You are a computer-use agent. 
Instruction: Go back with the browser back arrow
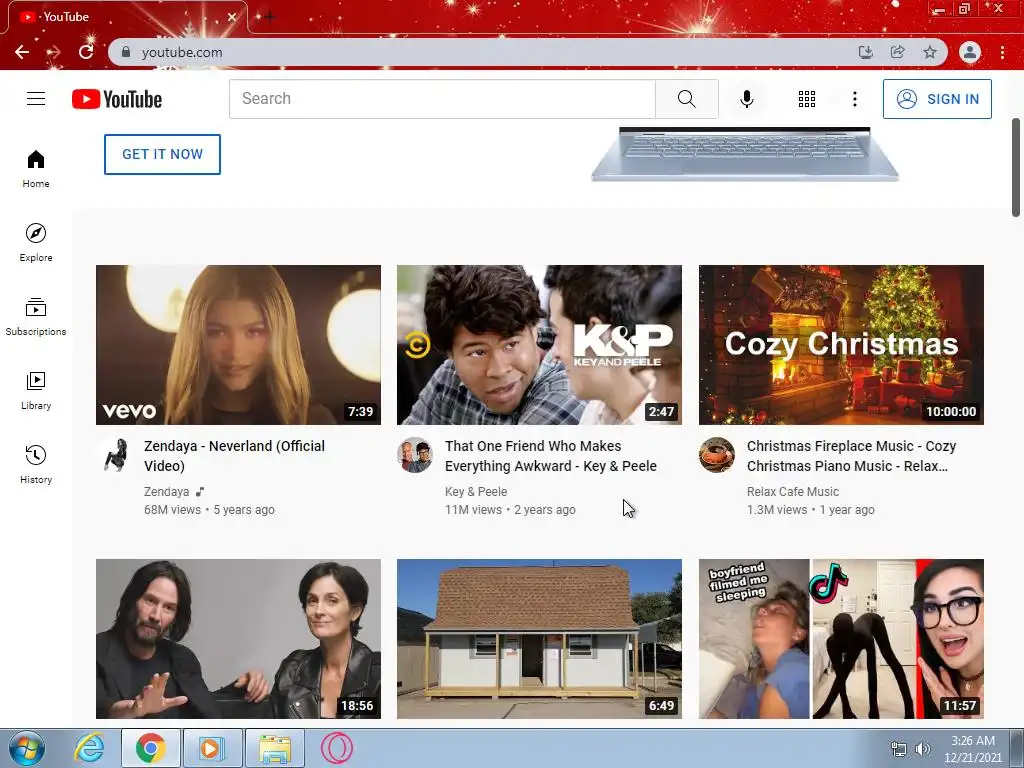point(22,52)
